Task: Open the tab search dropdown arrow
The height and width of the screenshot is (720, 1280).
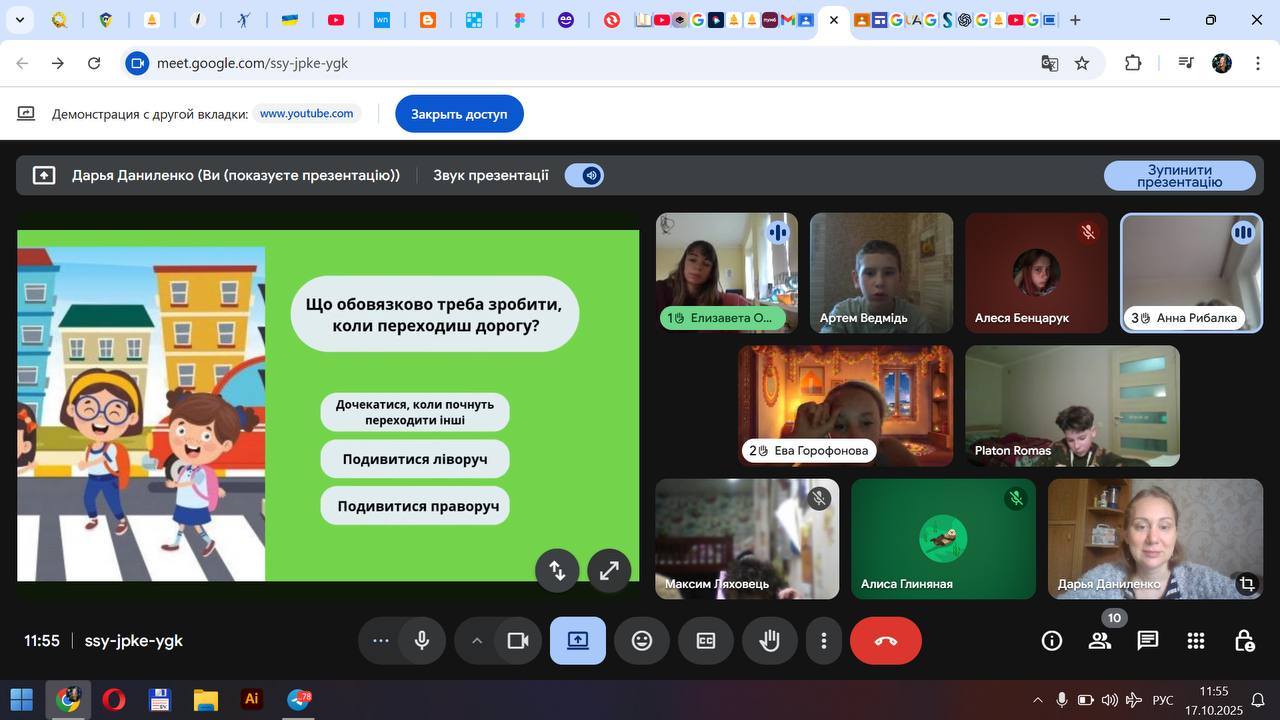Action: point(19,20)
